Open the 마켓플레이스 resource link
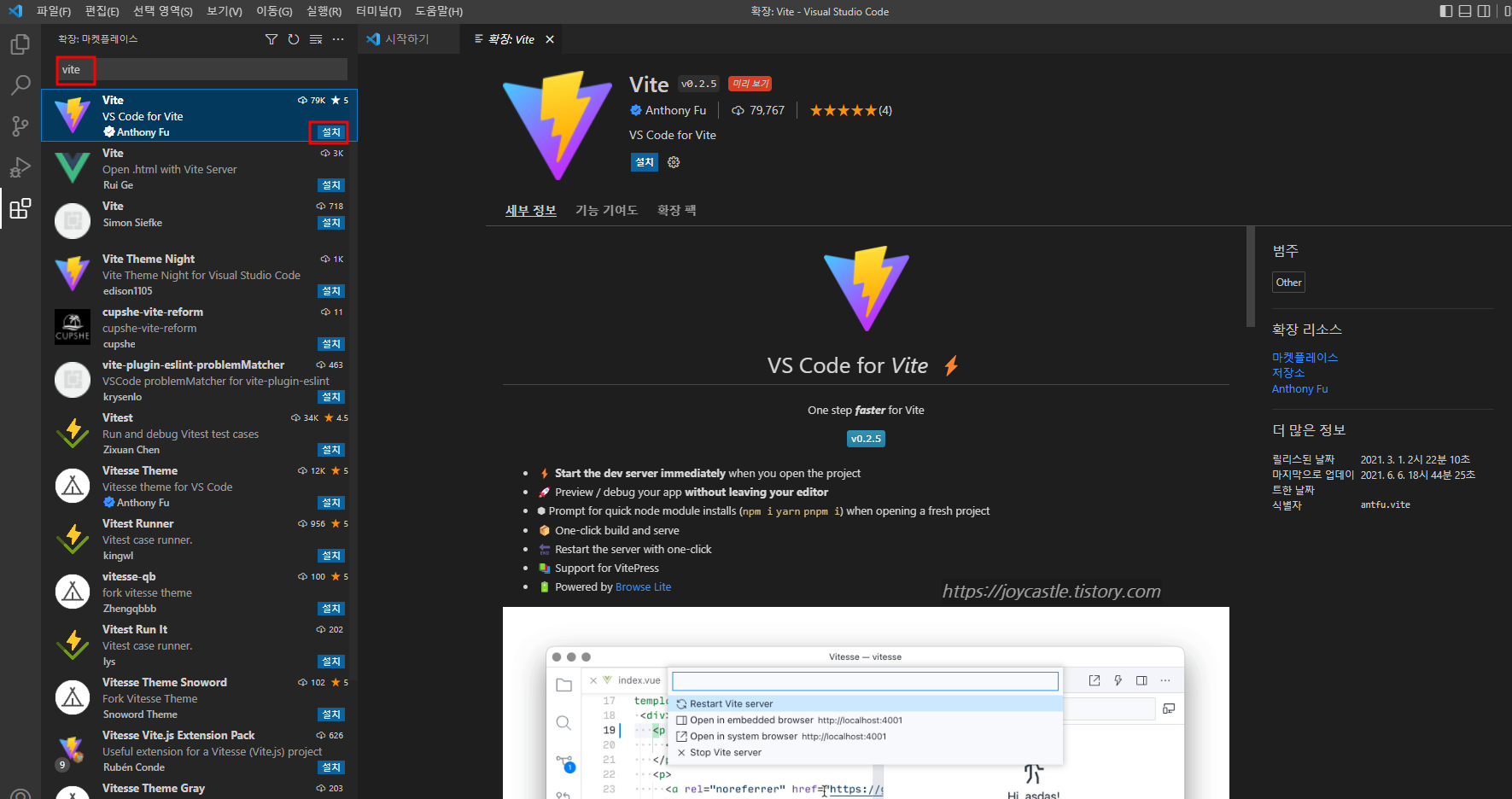Viewport: 1512px width, 799px height. pyautogui.click(x=1305, y=358)
